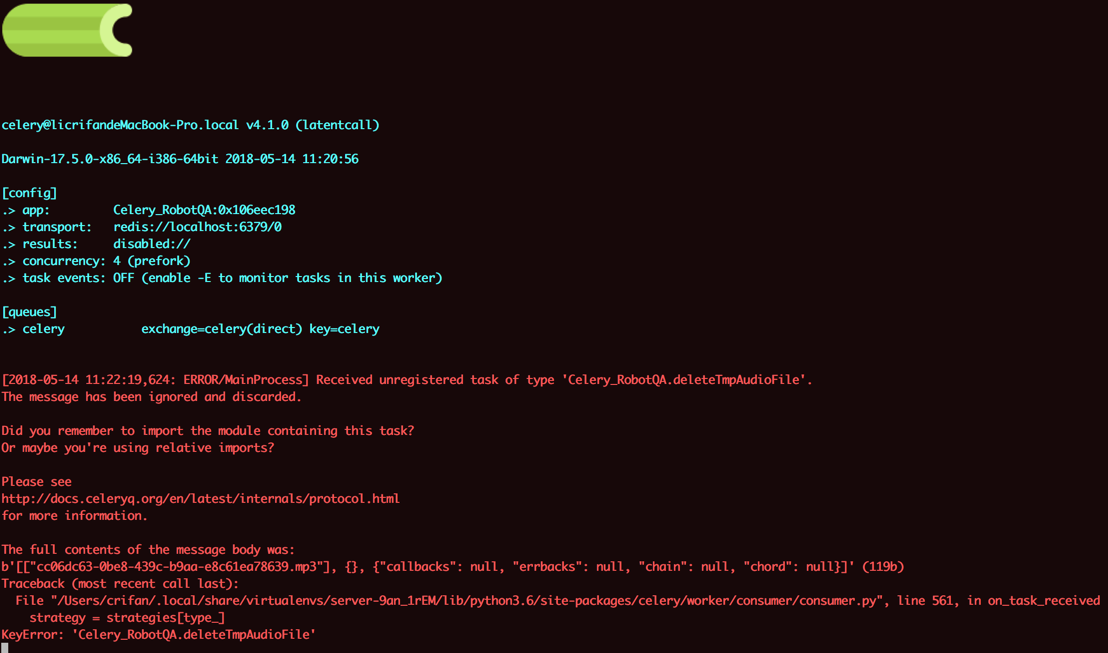Click the celery@licrifandeMacBook-Pro.local version line
The height and width of the screenshot is (653, 1108).
click(x=190, y=125)
